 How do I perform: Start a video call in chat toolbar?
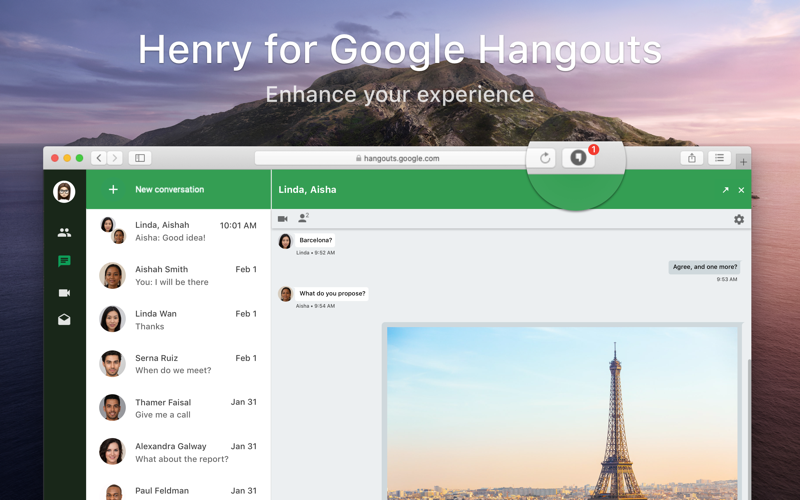tap(283, 219)
